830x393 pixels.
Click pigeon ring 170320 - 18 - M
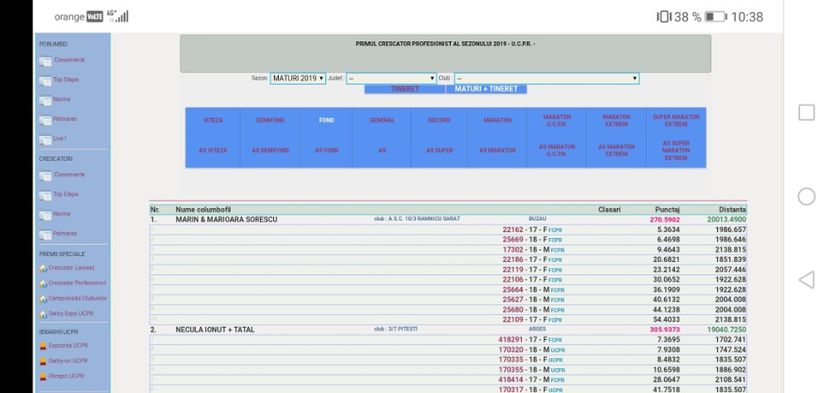pyautogui.click(x=524, y=350)
